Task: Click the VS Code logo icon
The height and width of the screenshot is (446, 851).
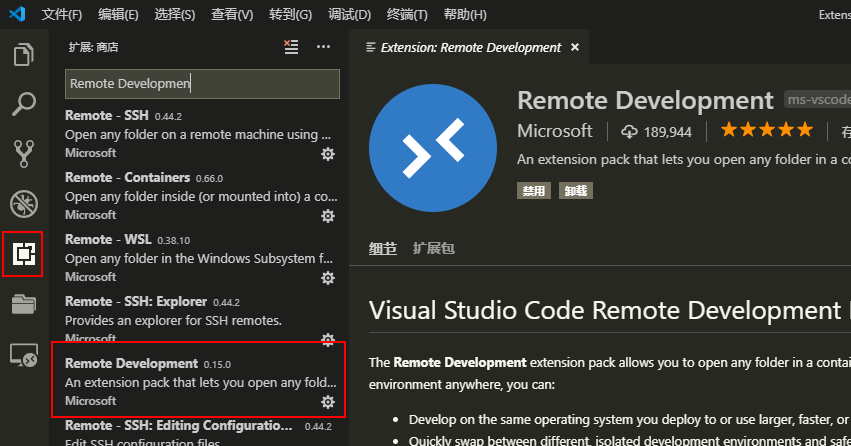Action: [17, 14]
